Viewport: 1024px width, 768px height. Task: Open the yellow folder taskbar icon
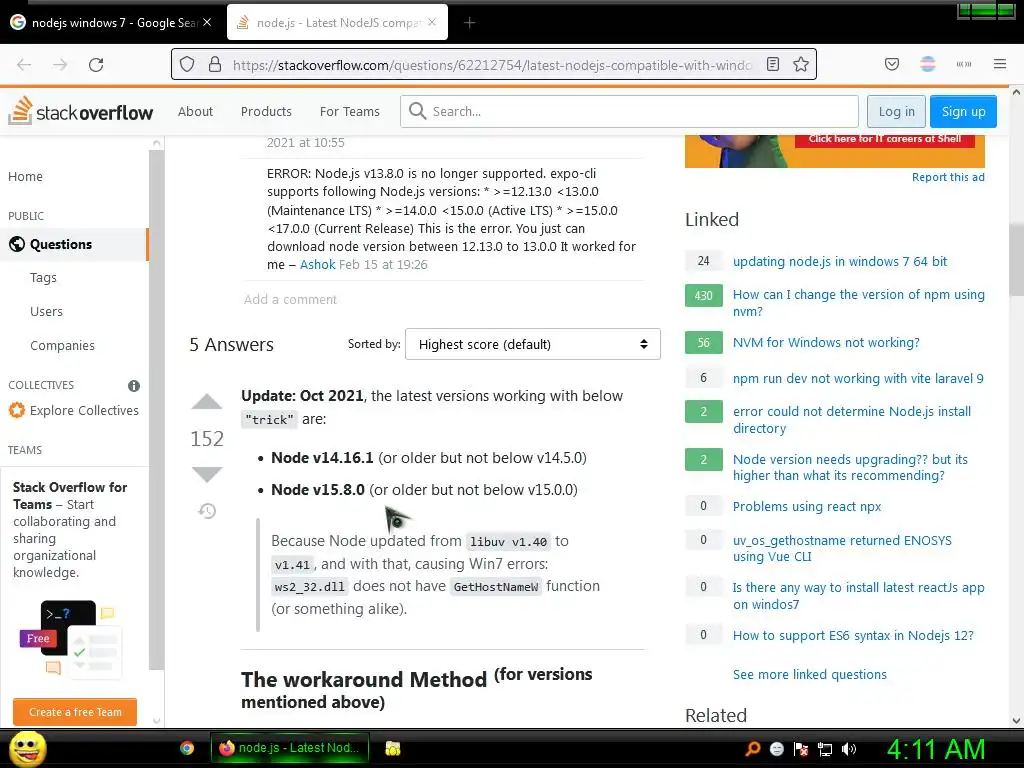(x=392, y=748)
